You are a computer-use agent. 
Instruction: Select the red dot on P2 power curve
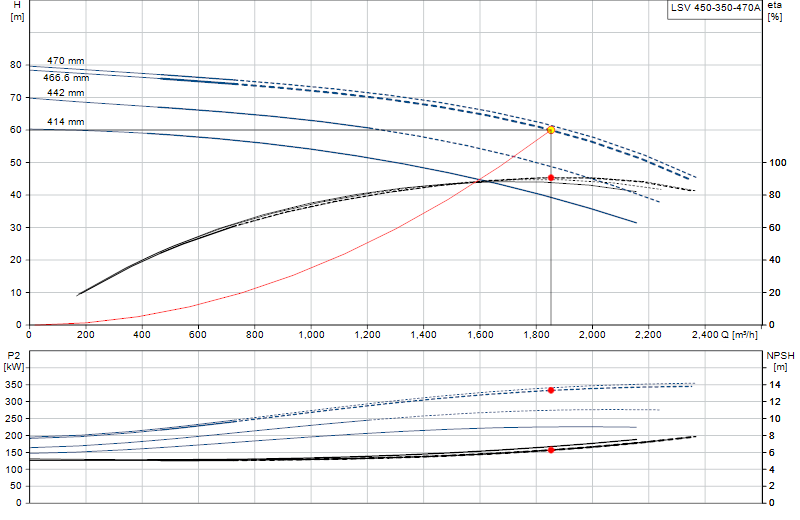tap(551, 390)
